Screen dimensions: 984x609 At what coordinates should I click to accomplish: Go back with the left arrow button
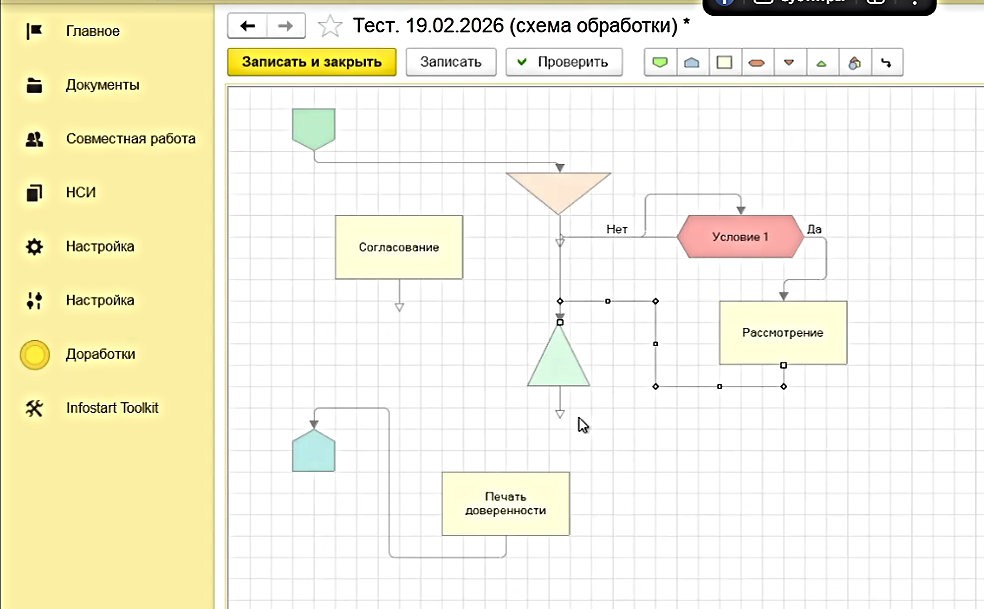248,25
